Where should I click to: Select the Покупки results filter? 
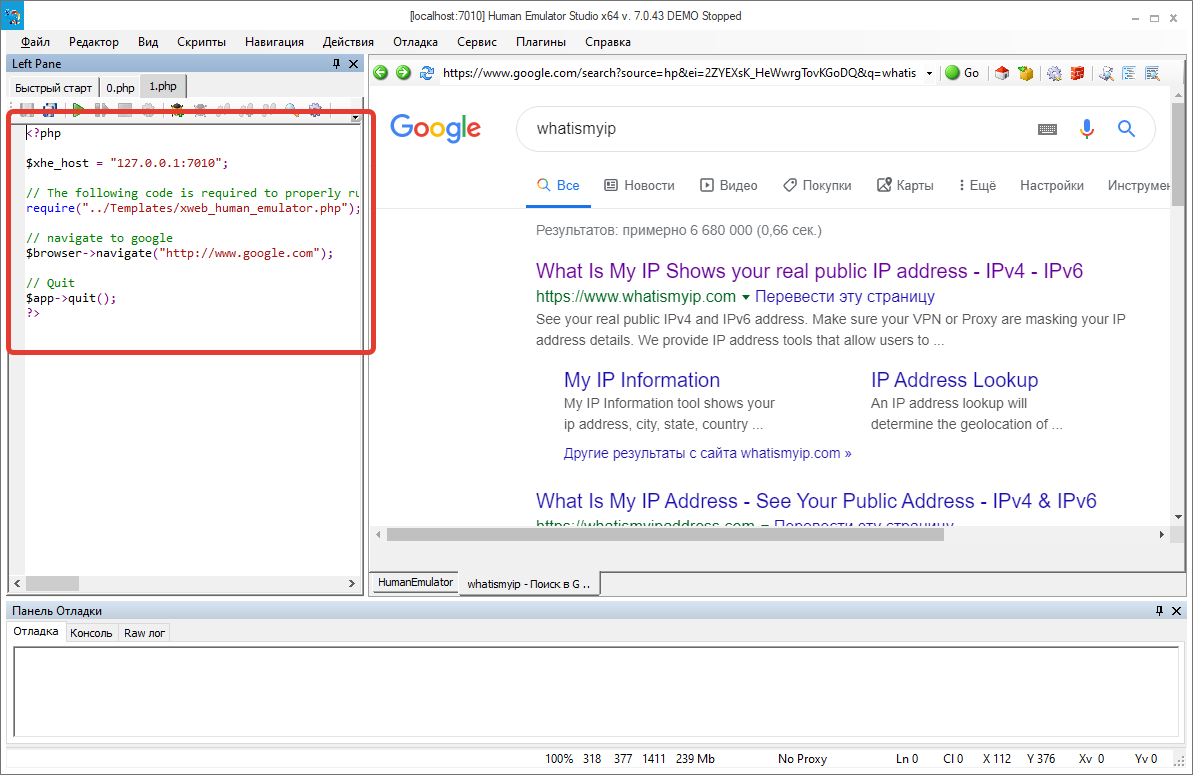(817, 185)
